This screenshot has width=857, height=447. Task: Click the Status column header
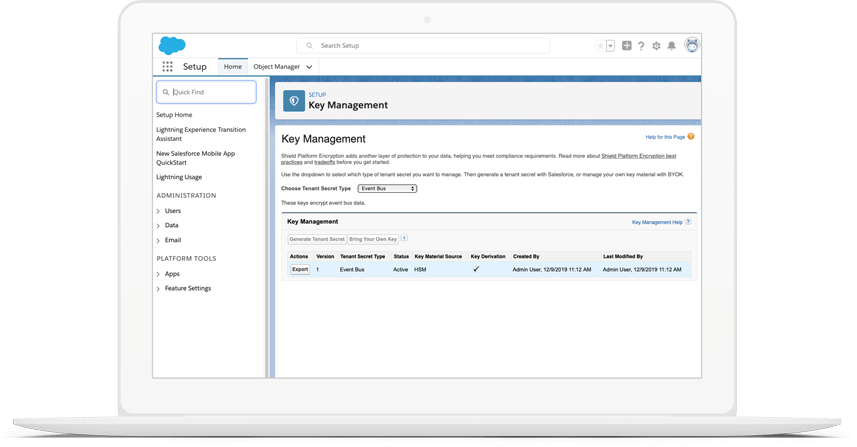pos(401,256)
